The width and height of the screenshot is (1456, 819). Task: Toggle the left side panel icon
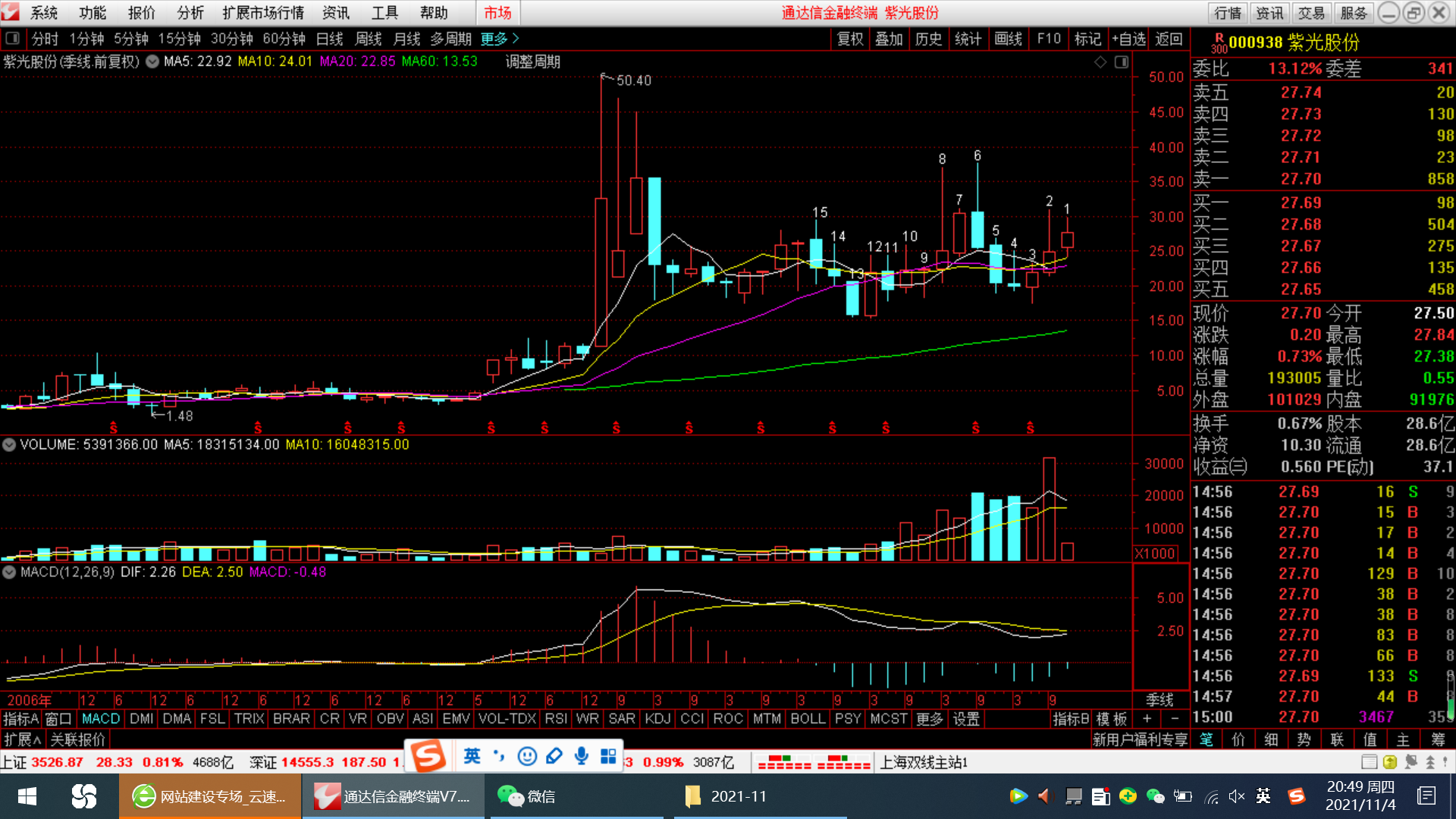click(x=12, y=39)
